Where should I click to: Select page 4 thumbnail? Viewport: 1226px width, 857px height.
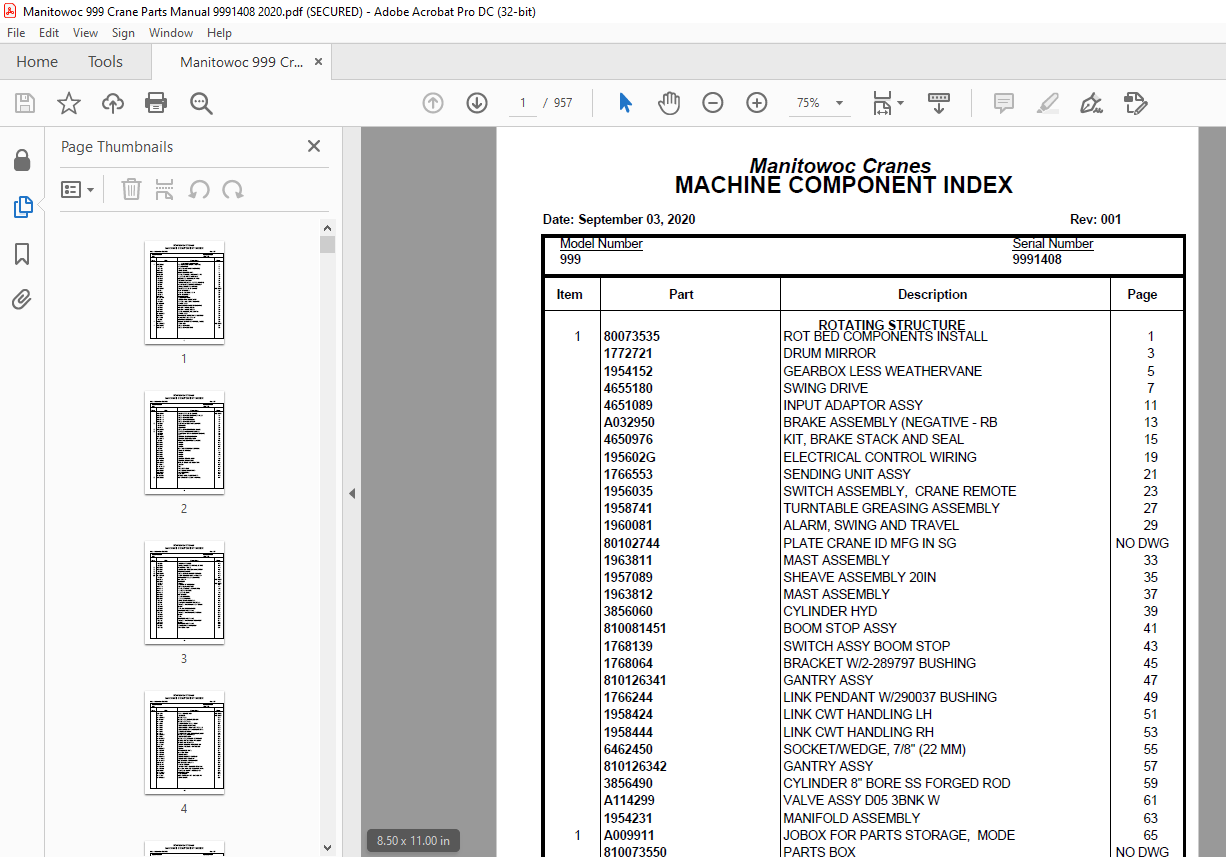point(184,742)
